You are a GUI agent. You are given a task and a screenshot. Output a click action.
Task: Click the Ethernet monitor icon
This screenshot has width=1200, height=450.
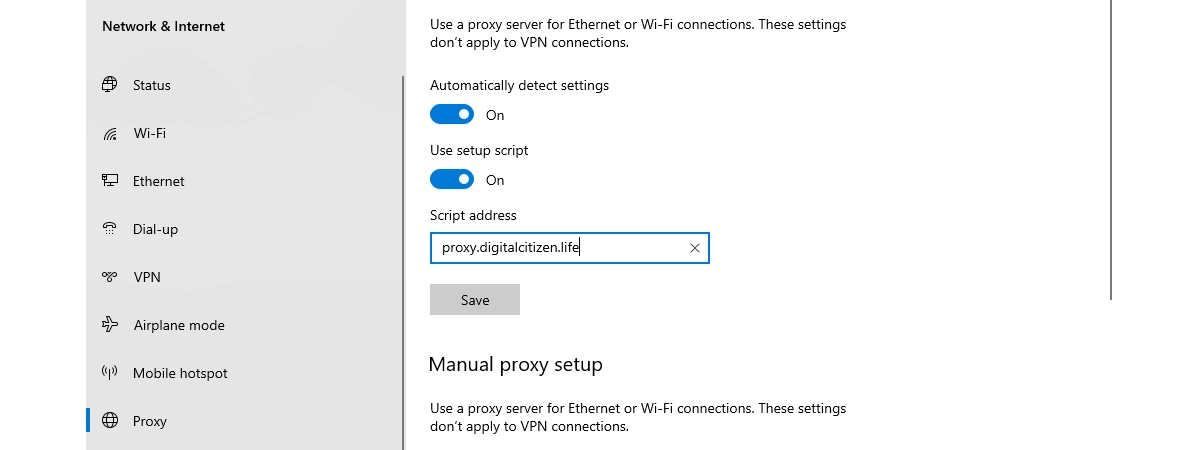(110, 181)
